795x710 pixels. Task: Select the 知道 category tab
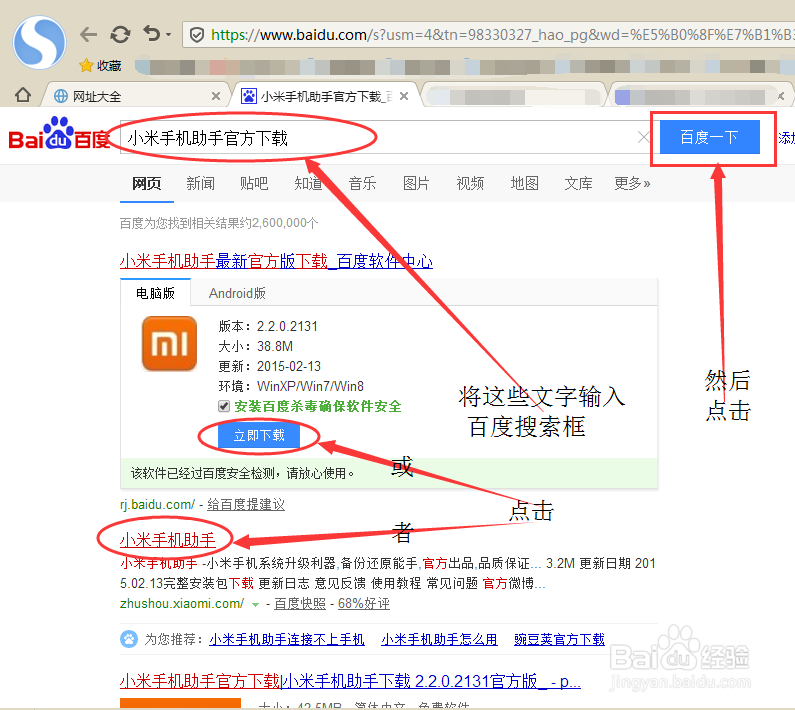(308, 183)
